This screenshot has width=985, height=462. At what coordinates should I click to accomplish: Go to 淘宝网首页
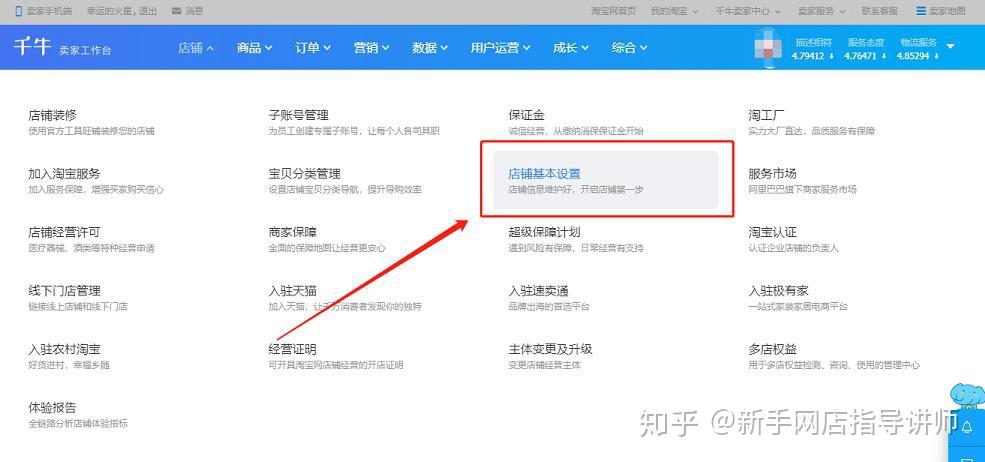614,11
